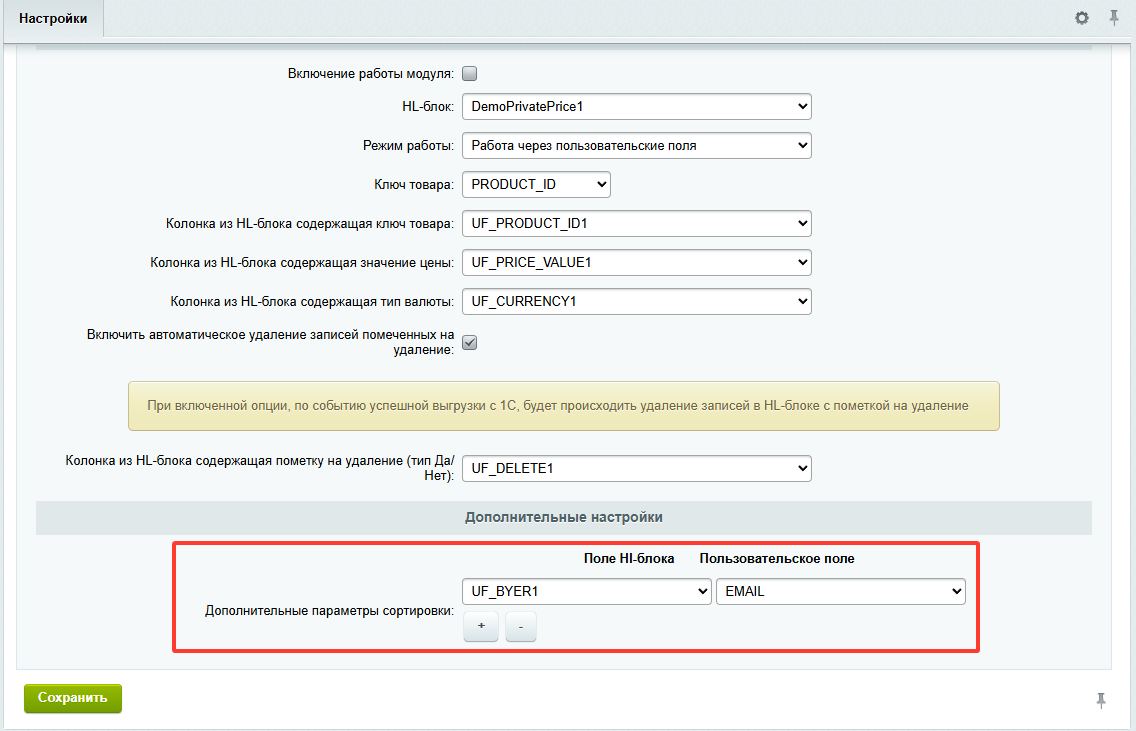Click the 'Дополнительные настройки' section header
Viewport: 1136px width, 731px height.
564,517
